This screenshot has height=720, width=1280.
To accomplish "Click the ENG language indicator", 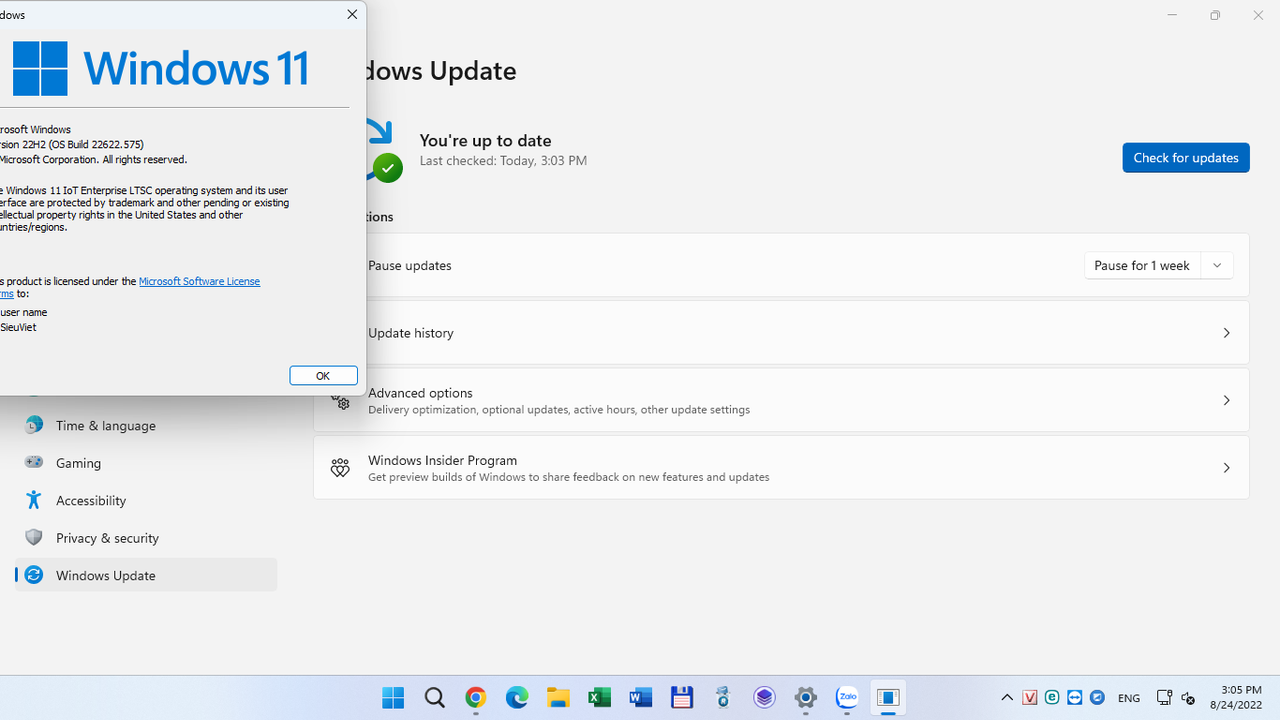I will [1129, 698].
